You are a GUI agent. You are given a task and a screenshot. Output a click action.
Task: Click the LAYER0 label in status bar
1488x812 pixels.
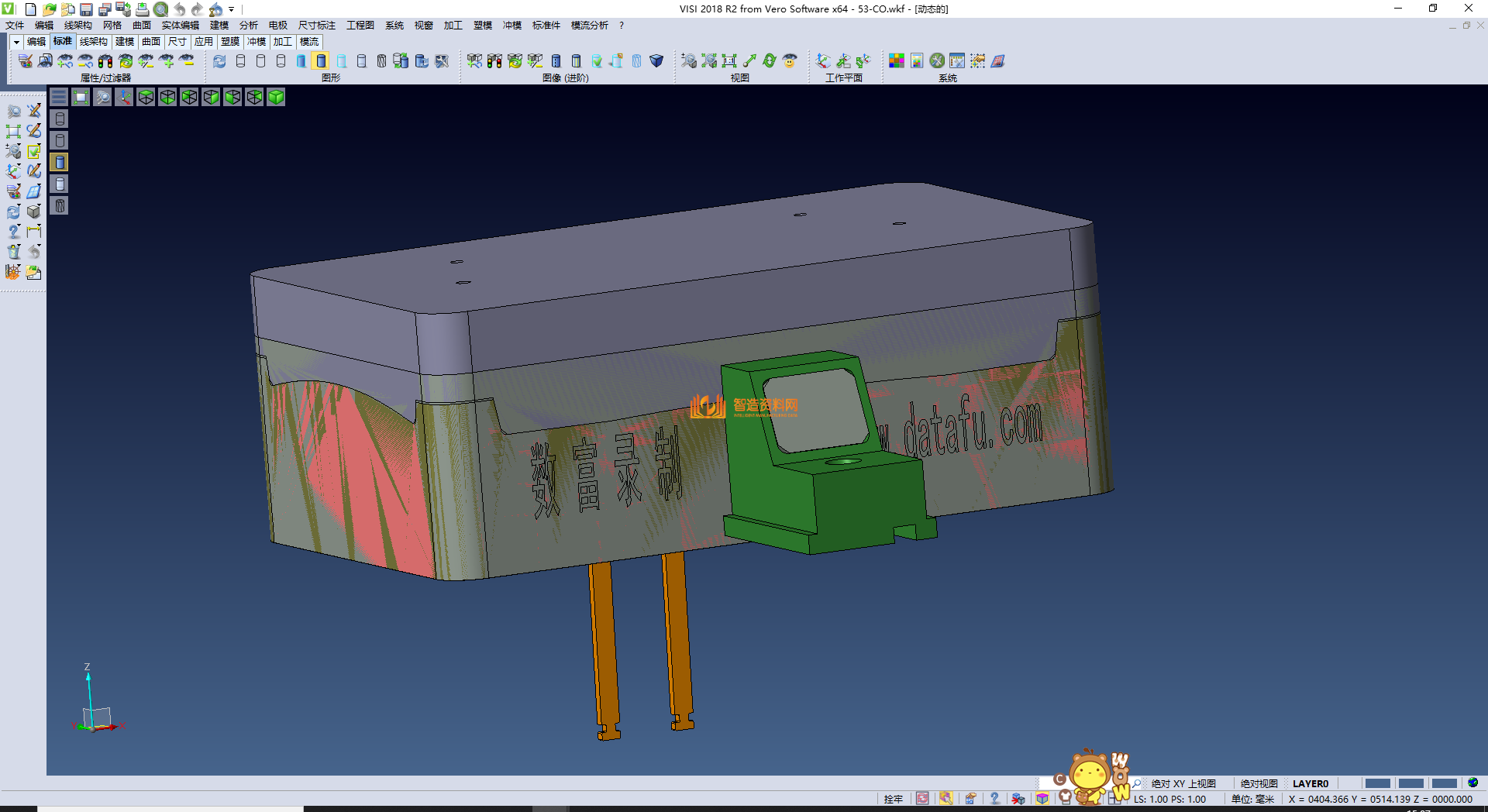[x=1310, y=783]
